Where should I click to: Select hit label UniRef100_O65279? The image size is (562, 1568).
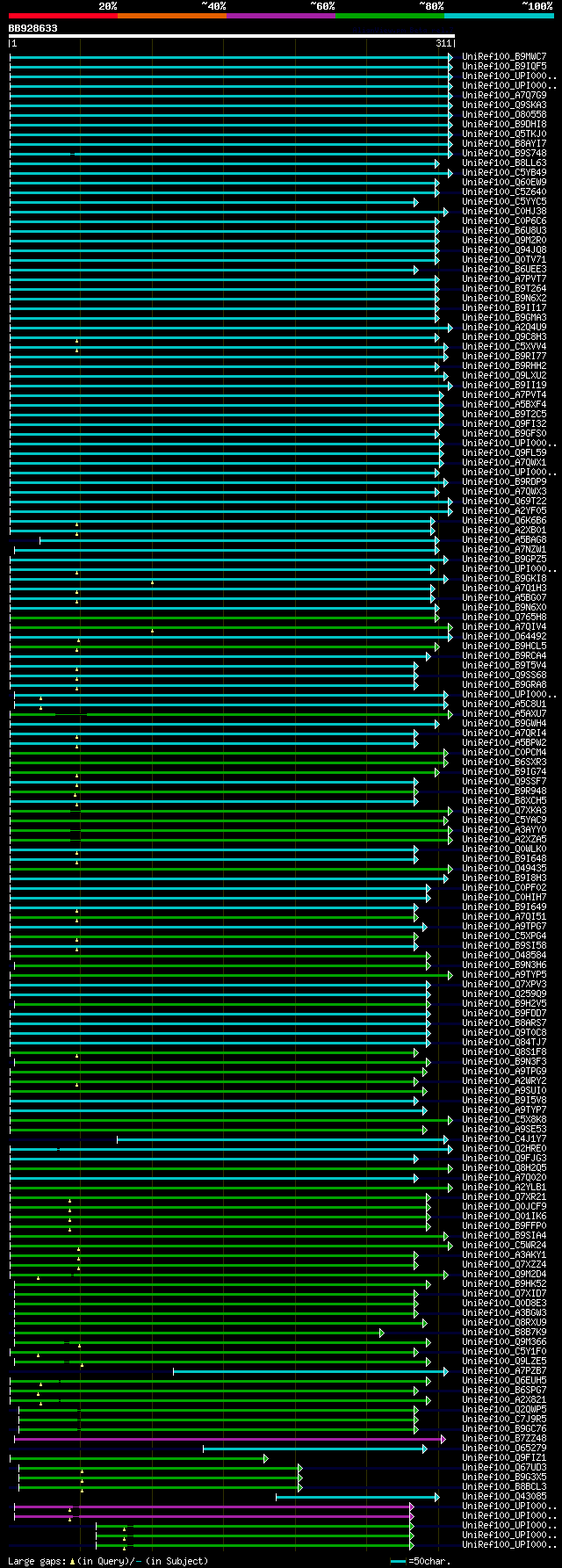coord(504,1449)
